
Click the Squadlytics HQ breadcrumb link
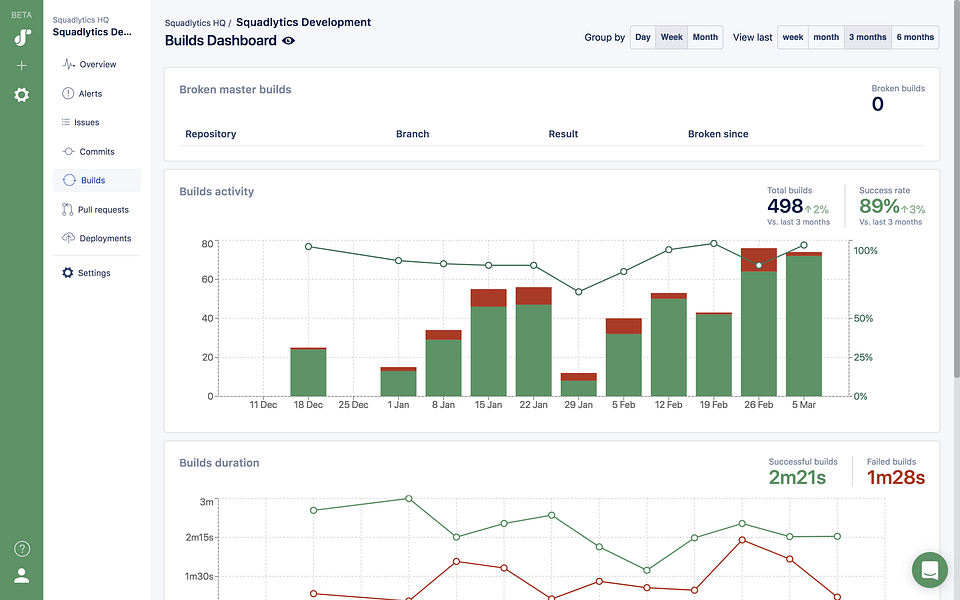click(195, 23)
